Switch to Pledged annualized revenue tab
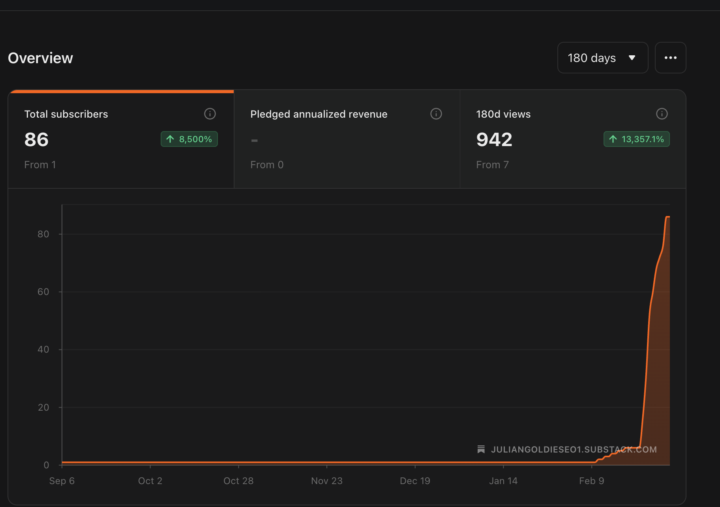 tap(346, 139)
